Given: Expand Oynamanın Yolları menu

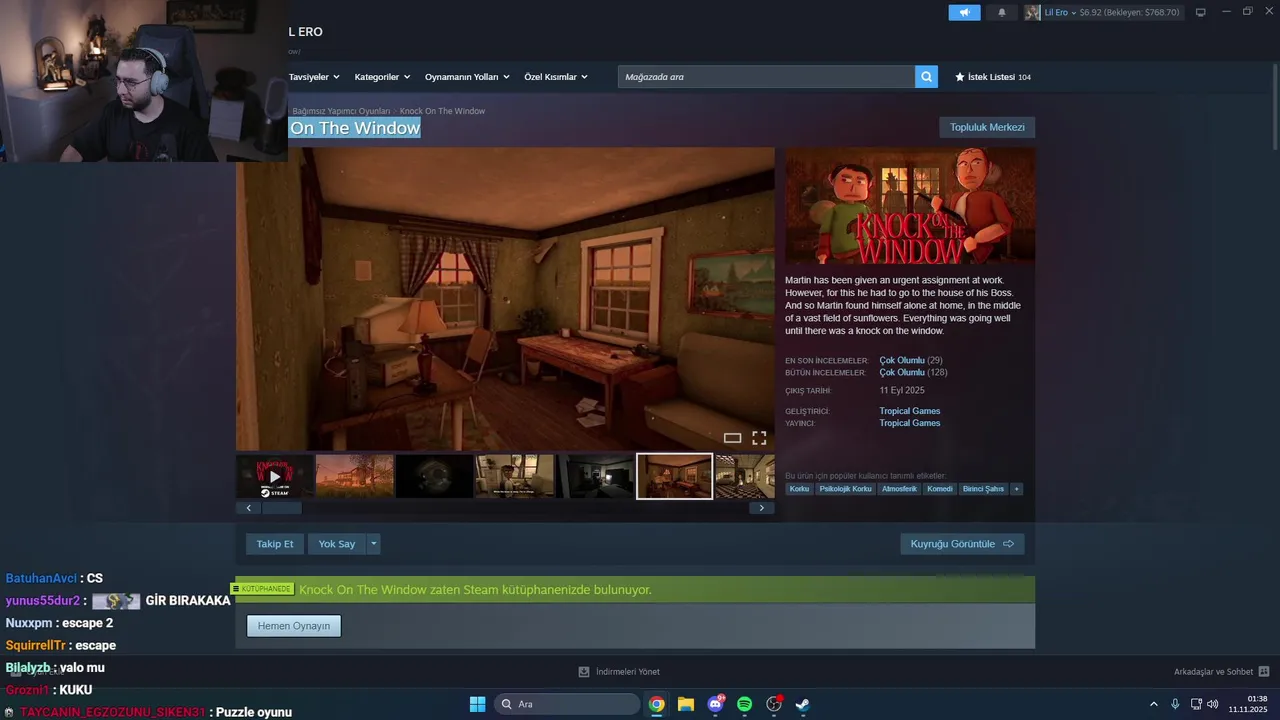Looking at the screenshot, I should click(x=467, y=77).
